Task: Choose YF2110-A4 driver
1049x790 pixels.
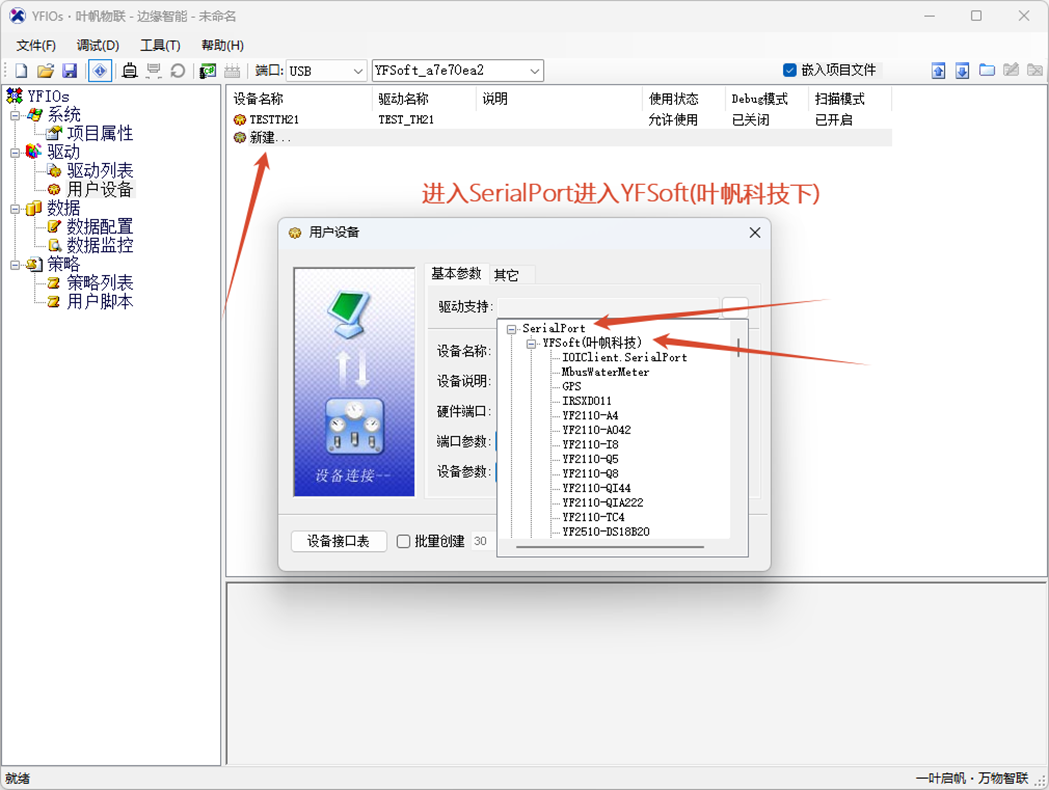Action: pos(590,416)
